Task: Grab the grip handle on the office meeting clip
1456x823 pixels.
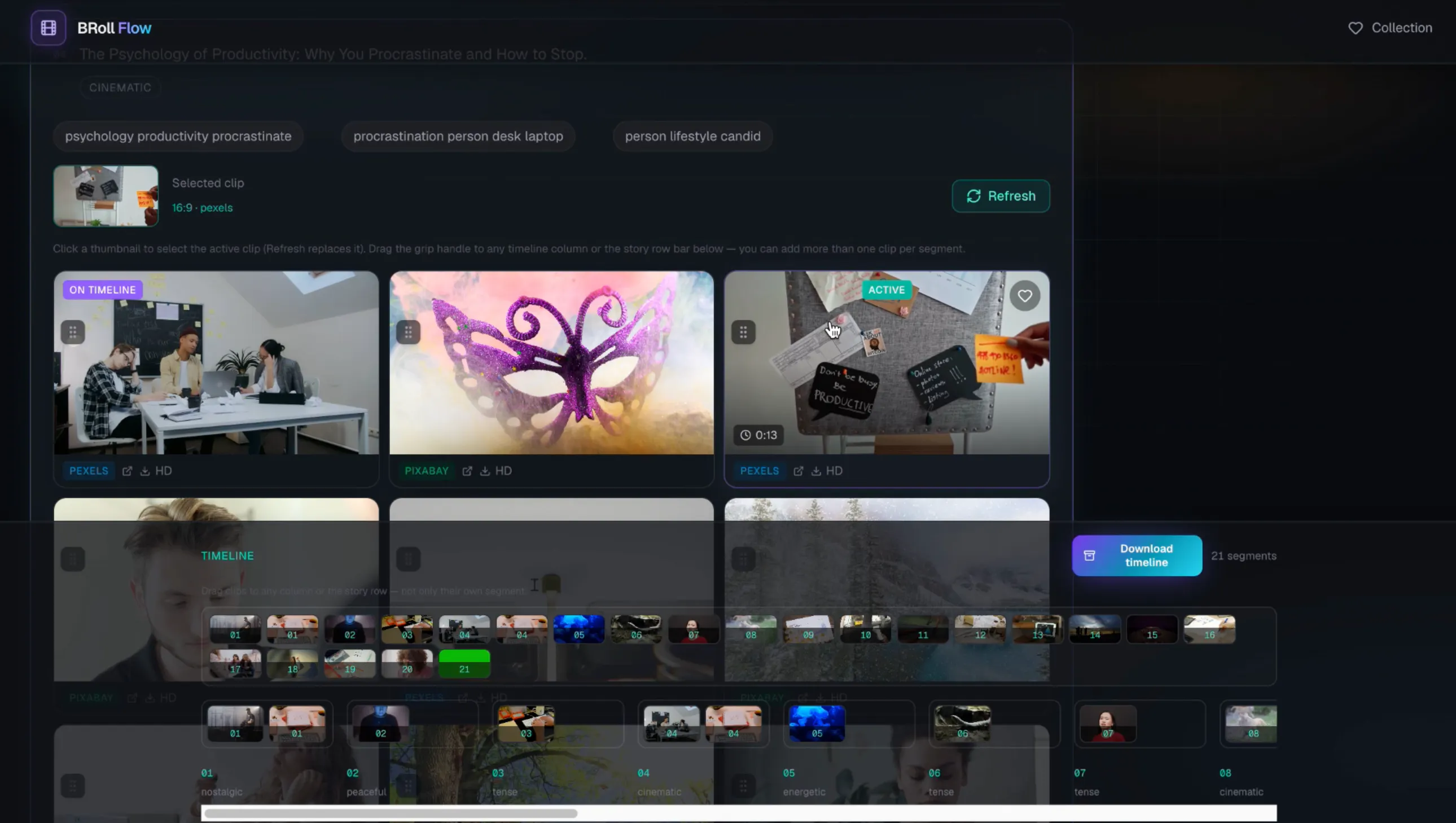Action: point(73,332)
